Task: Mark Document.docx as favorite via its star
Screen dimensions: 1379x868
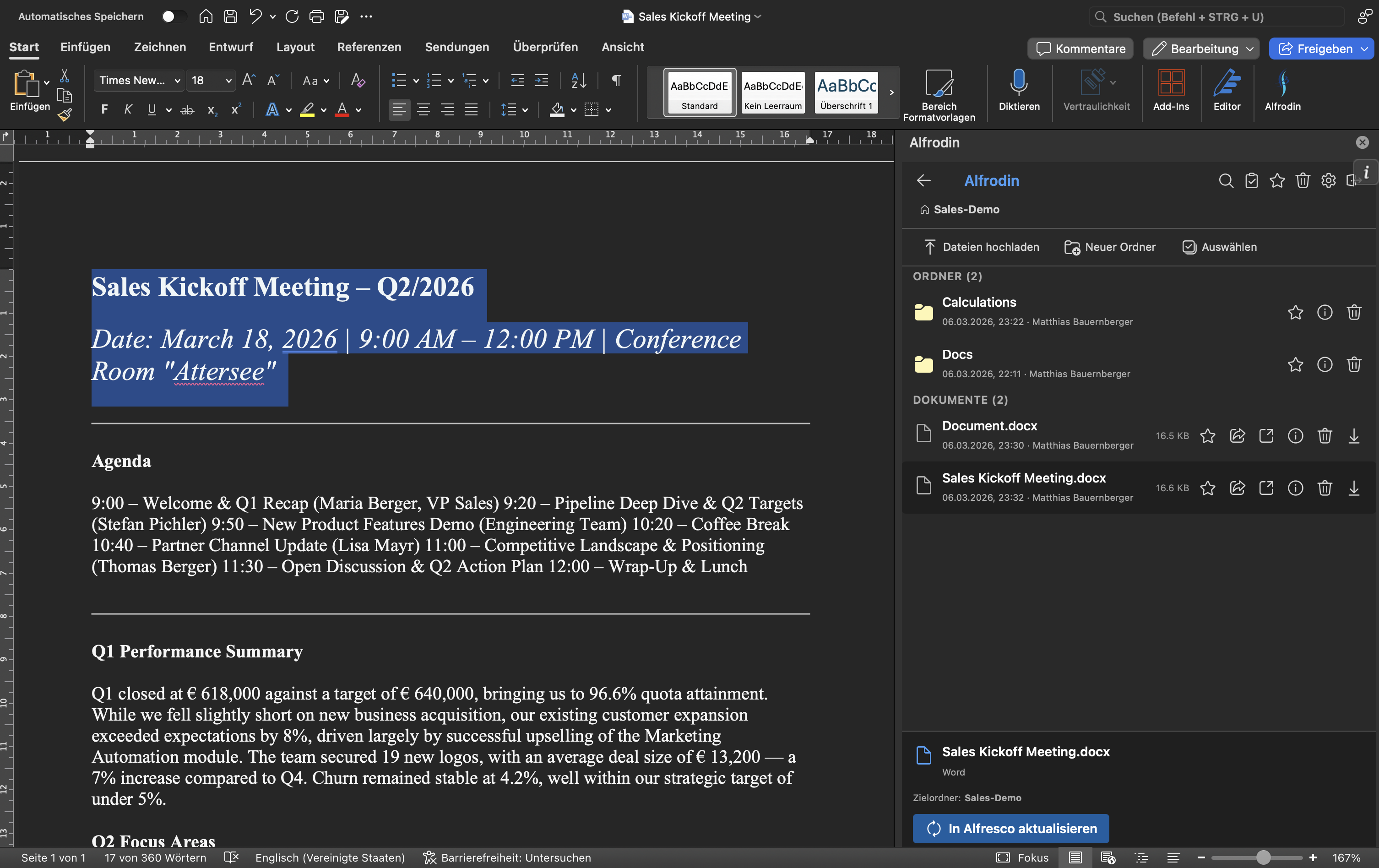Action: coord(1208,436)
